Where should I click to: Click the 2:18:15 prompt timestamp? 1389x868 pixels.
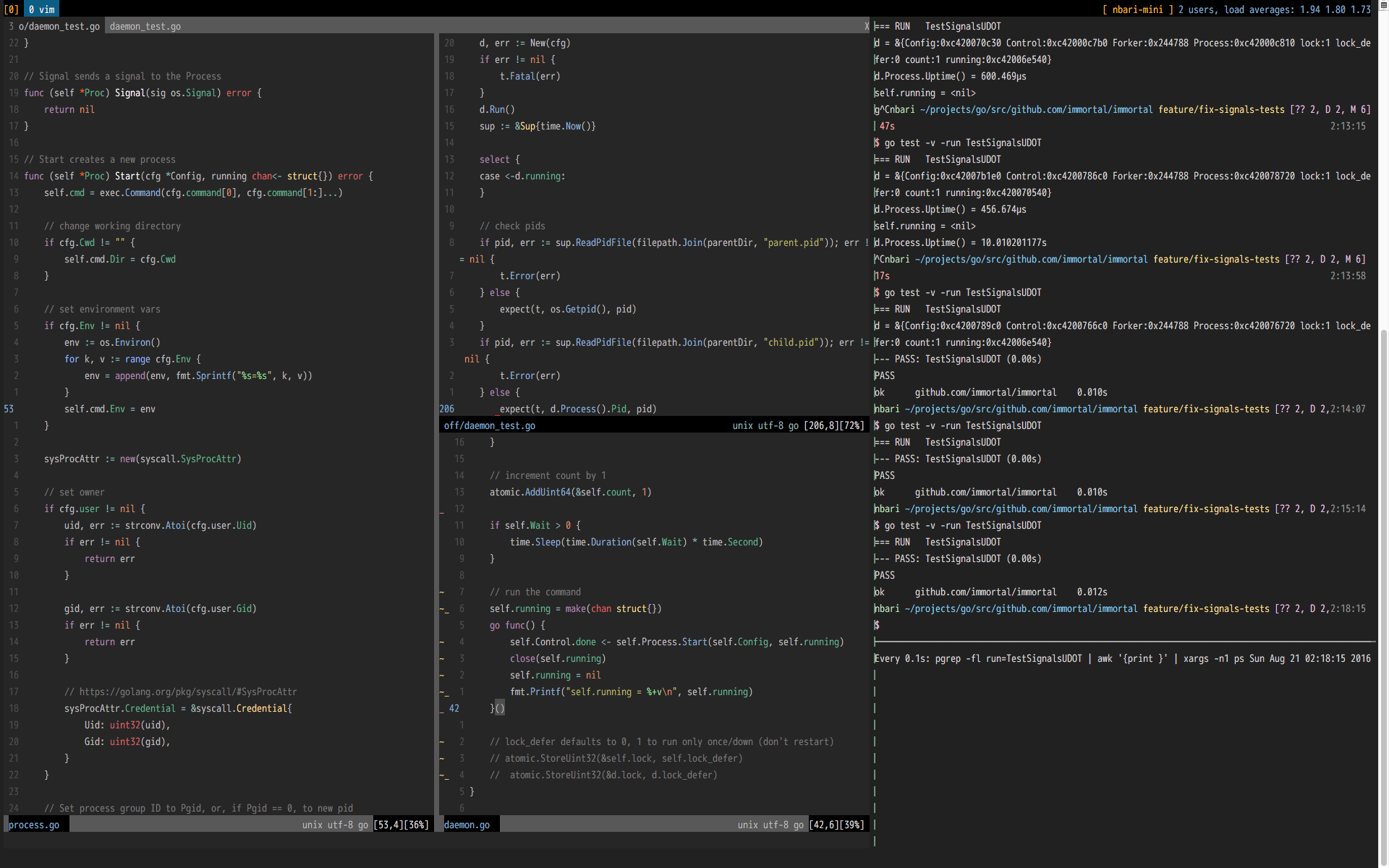[x=1348, y=608]
